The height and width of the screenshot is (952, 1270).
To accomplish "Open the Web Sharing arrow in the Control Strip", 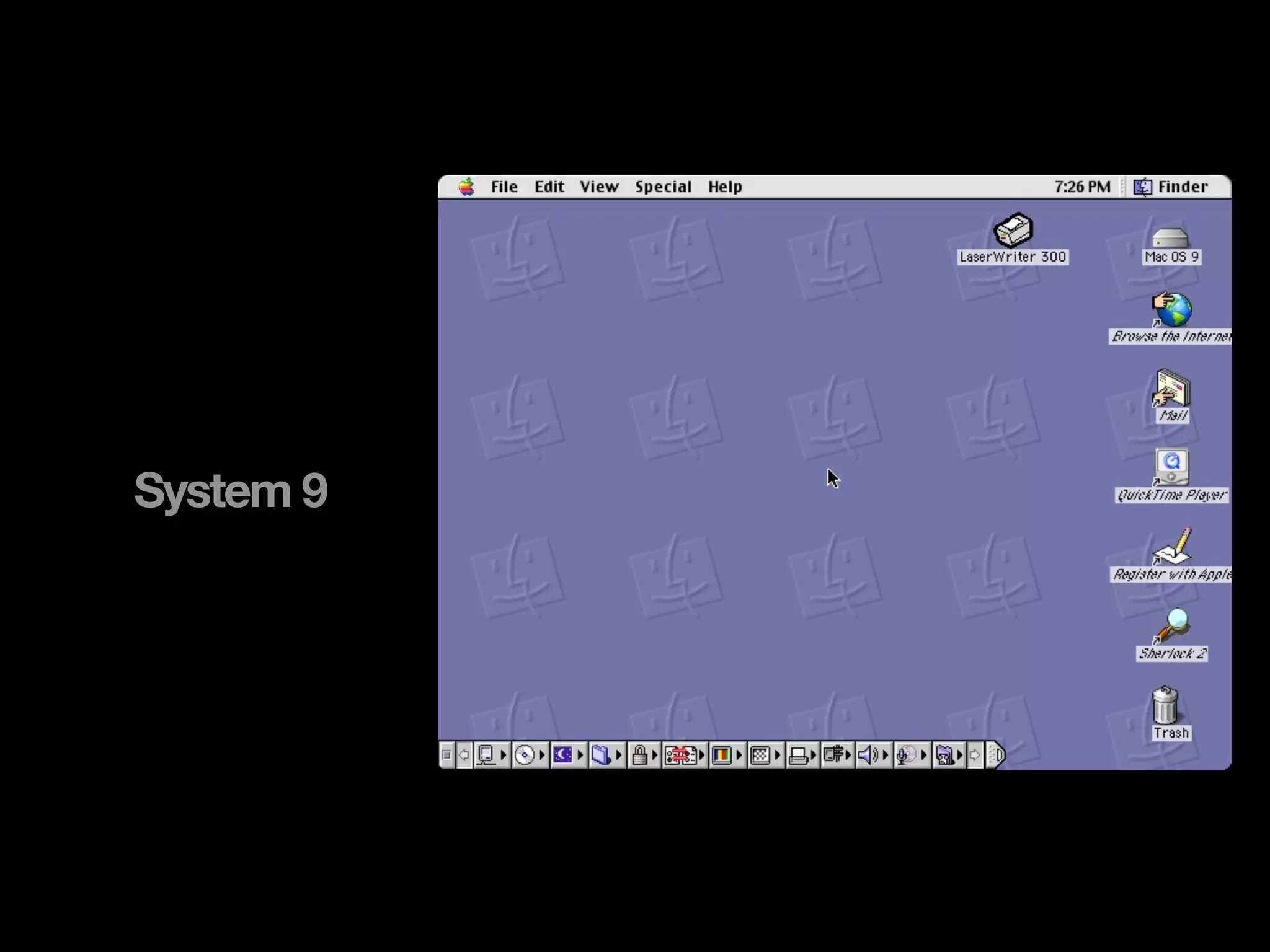I will (959, 755).
